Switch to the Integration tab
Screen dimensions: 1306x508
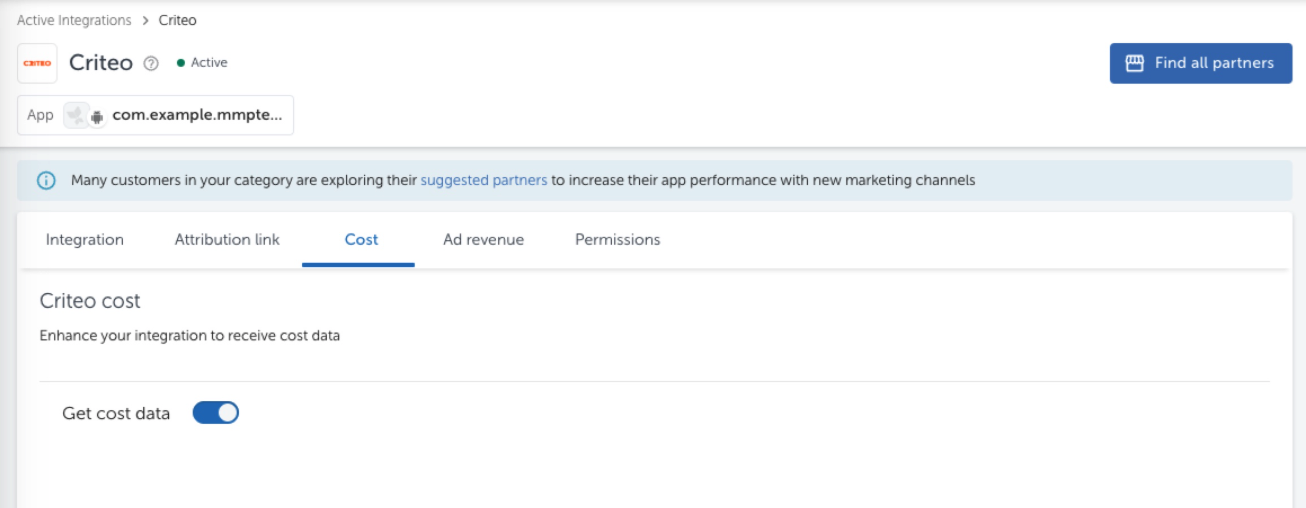[85, 240]
